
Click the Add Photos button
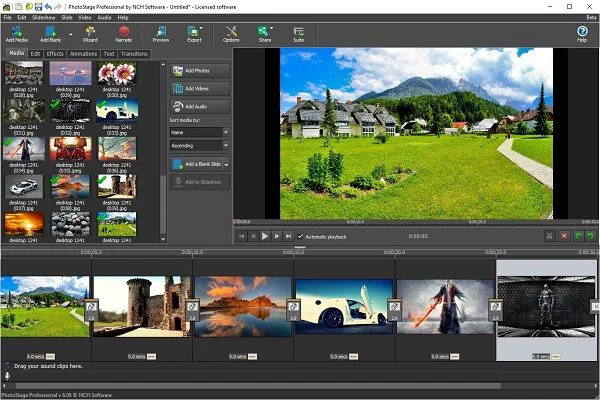click(x=199, y=72)
